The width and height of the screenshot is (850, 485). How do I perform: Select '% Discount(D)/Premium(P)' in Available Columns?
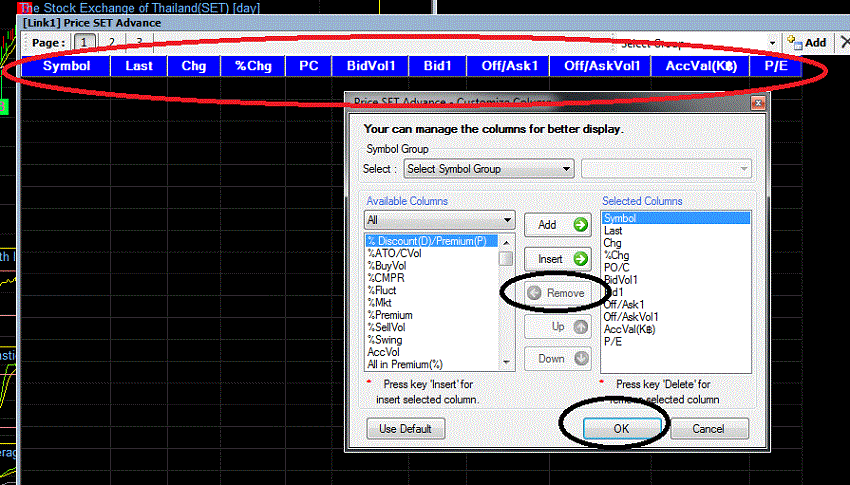[432, 241]
